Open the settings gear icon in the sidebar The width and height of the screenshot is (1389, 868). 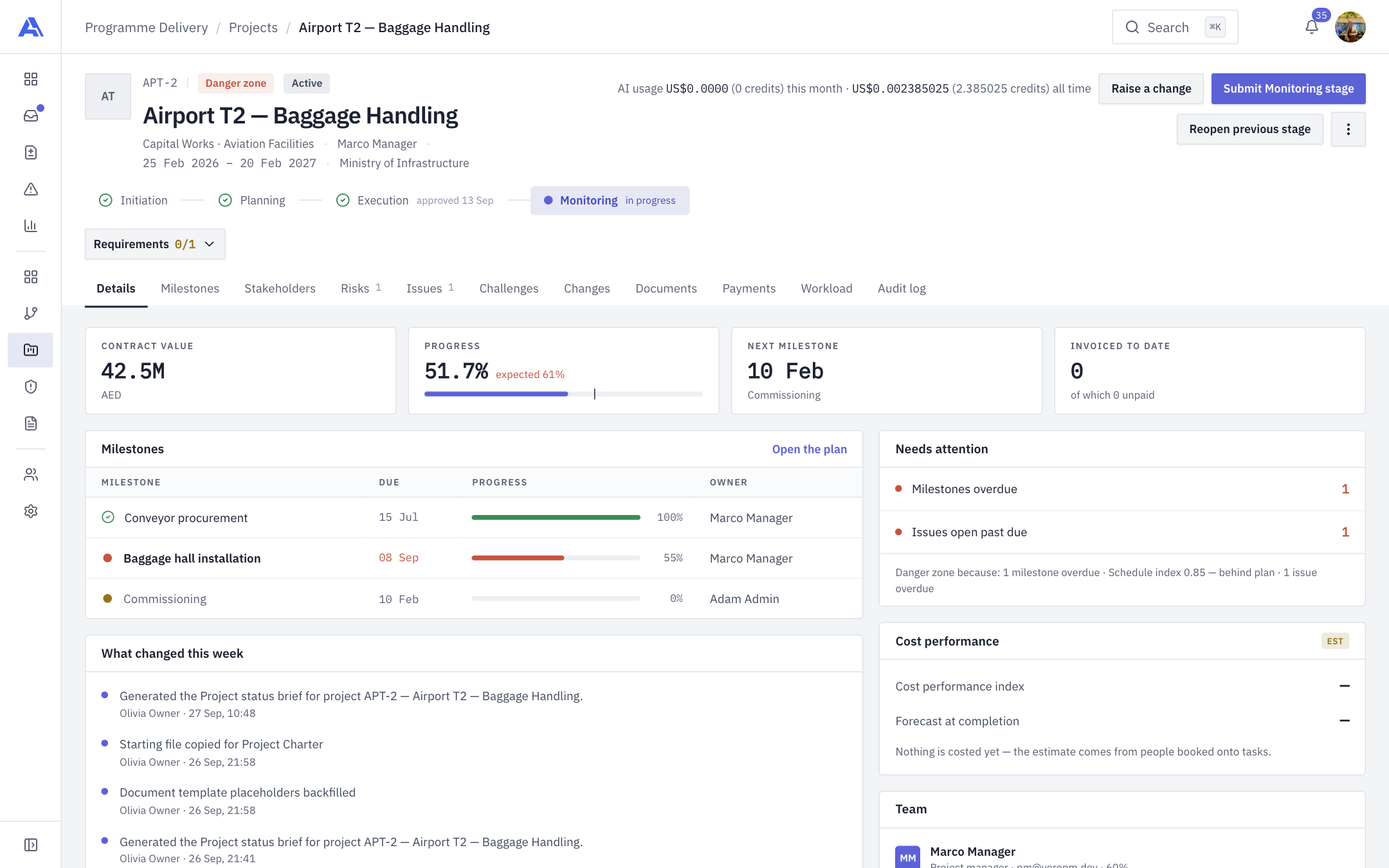click(x=30, y=511)
